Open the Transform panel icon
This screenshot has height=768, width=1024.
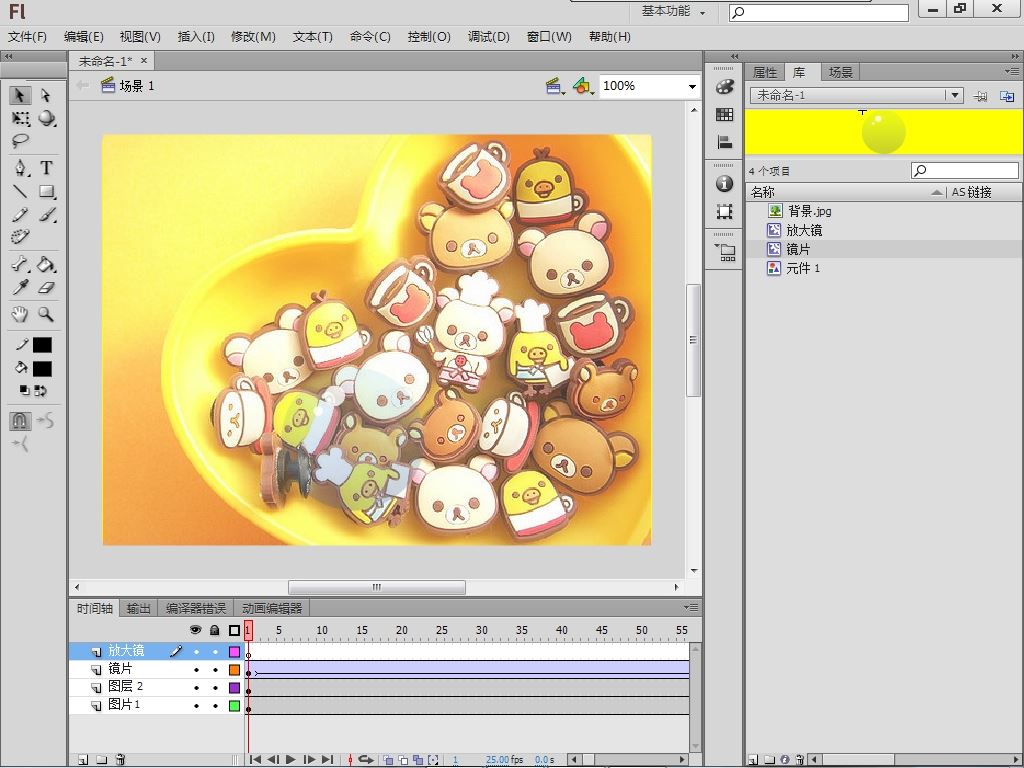[x=724, y=212]
